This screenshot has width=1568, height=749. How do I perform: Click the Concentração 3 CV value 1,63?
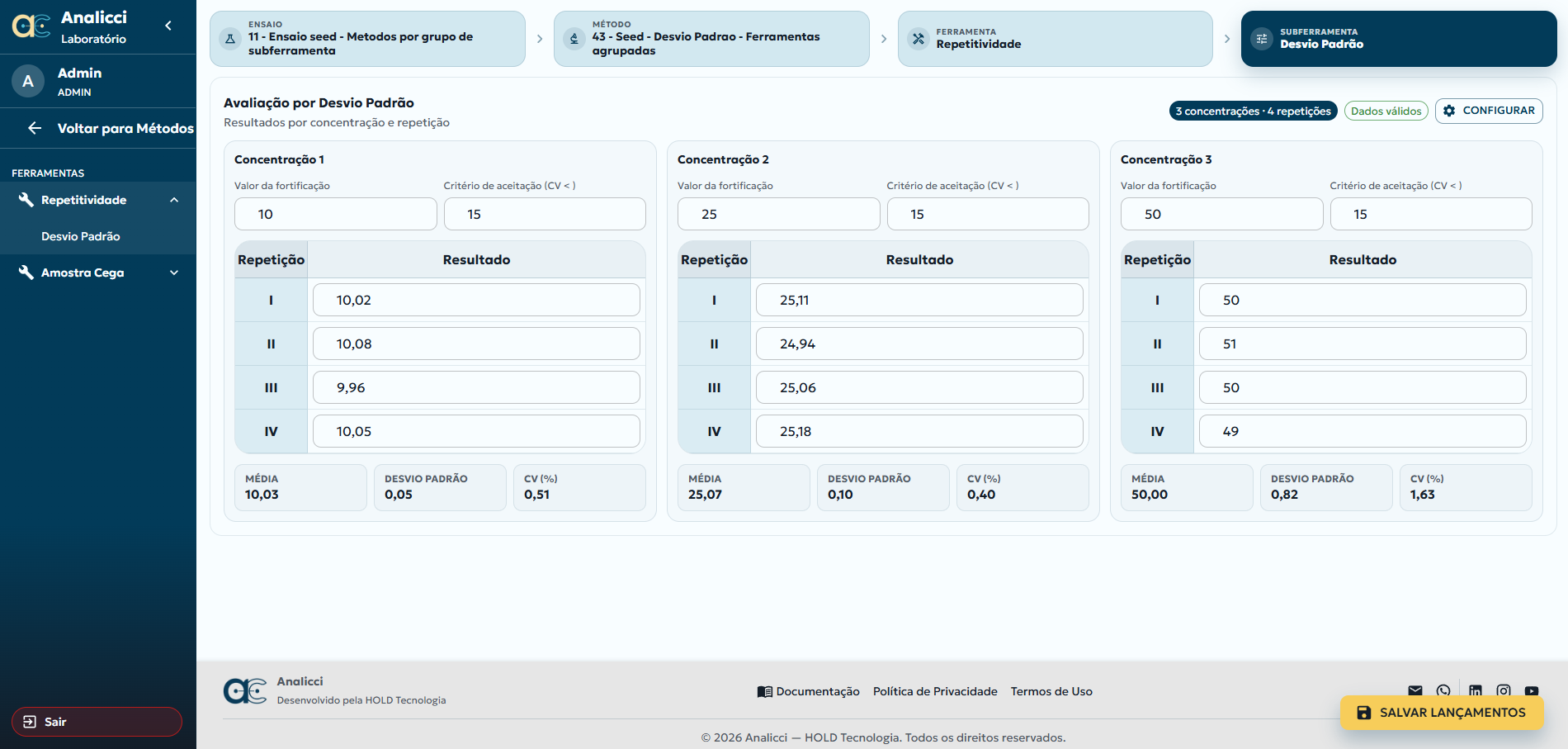(x=1423, y=495)
